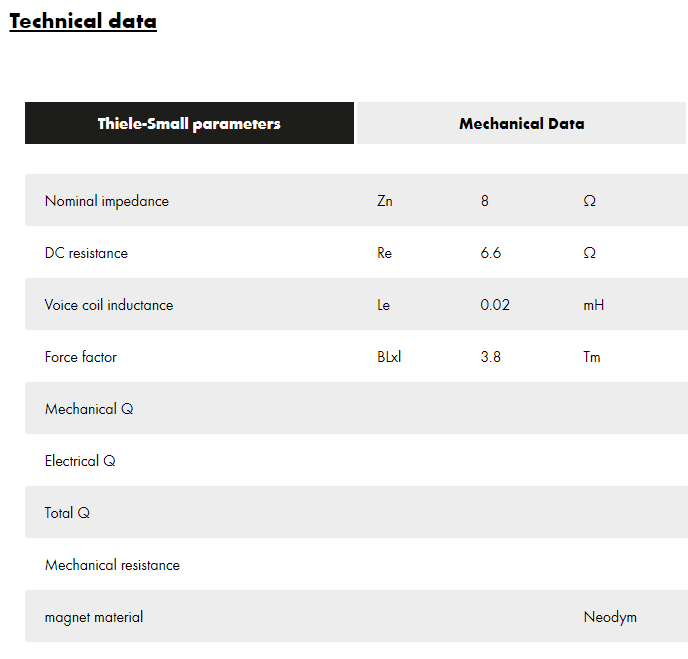Click the Neodym value

coord(610,617)
